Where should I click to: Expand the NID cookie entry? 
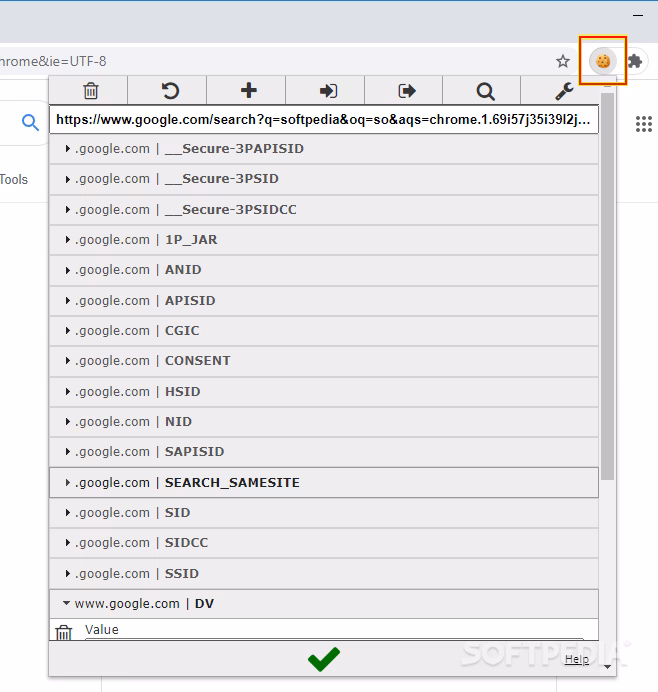point(324,421)
